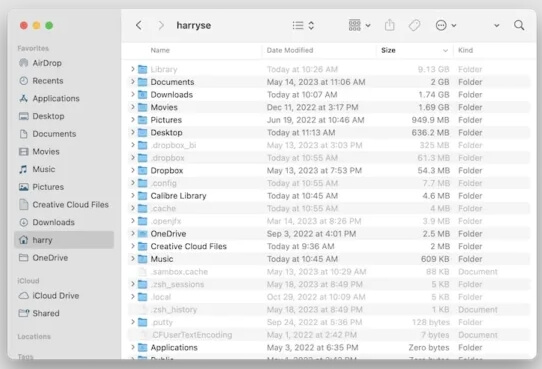Click the 'May 3, 2022 at 6:35 PM' date

pos(312,347)
